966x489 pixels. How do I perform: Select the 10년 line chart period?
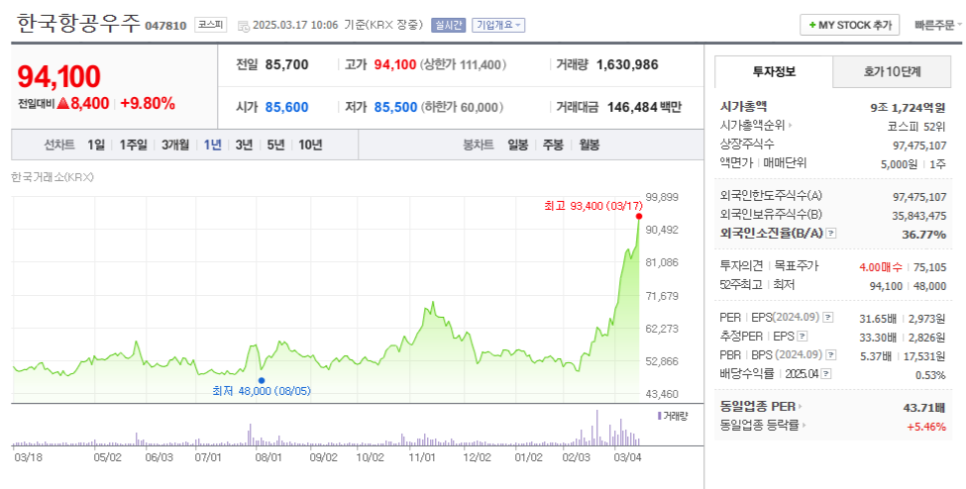[310, 145]
